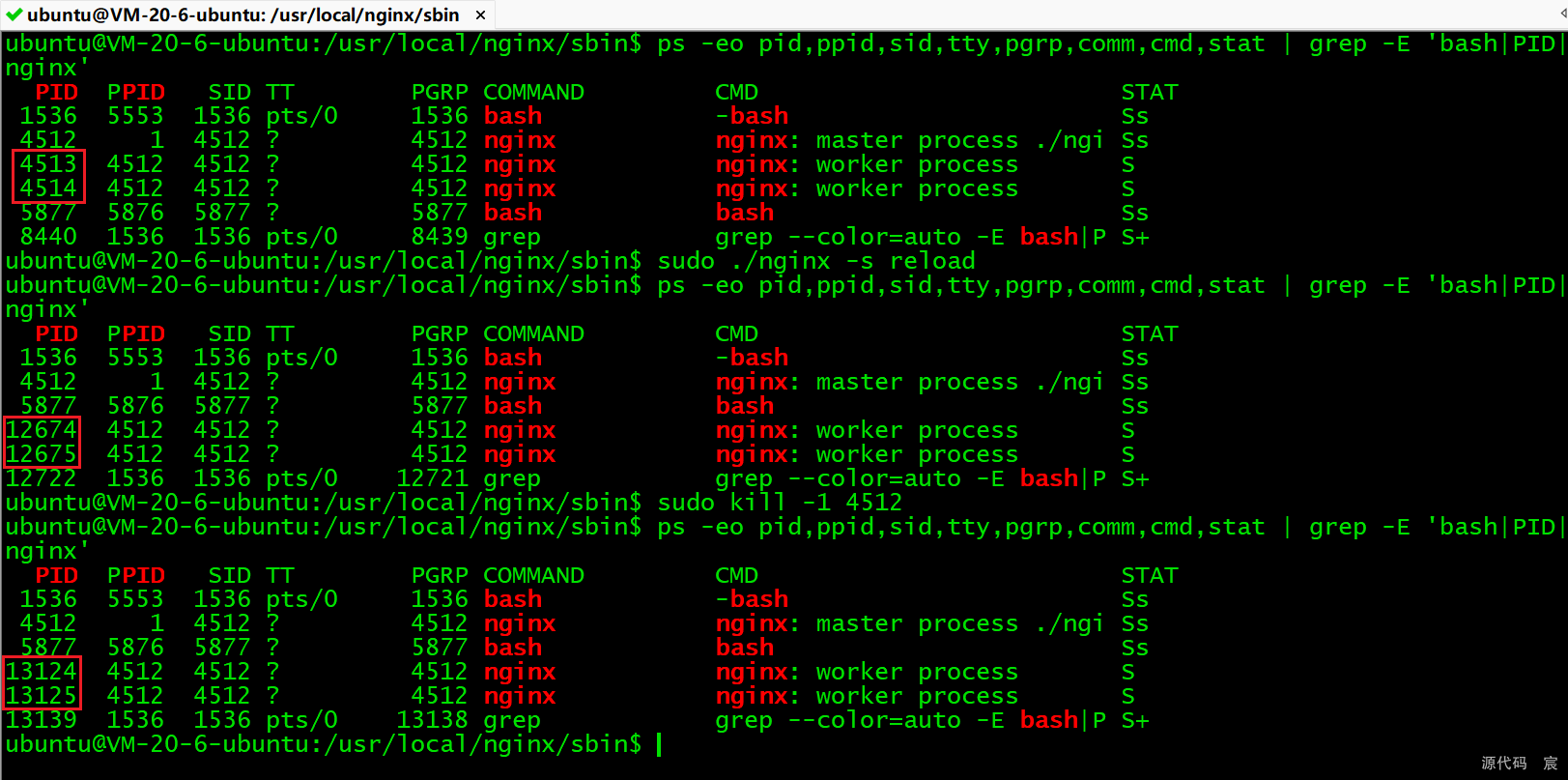The image size is (1568, 780).
Task: Click the 'sudo ./nginx -s reload' command text
Action: point(816,261)
